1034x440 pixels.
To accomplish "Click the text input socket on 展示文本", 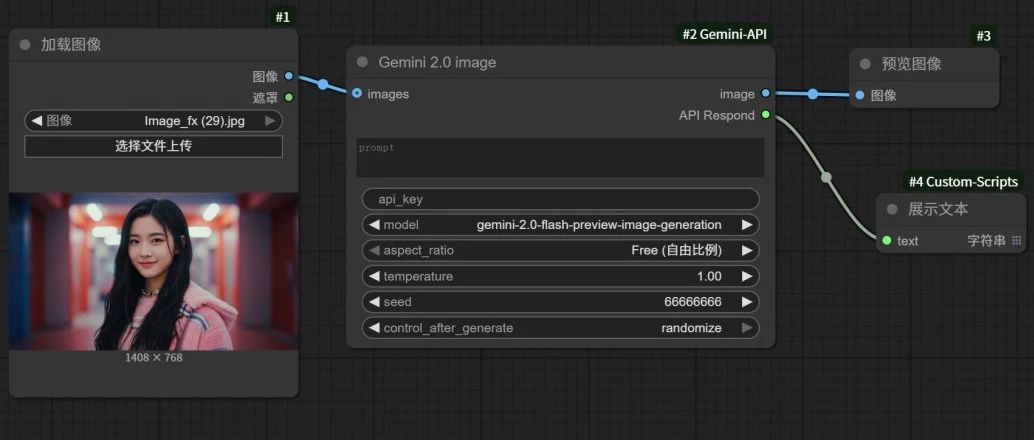I will tap(887, 241).
